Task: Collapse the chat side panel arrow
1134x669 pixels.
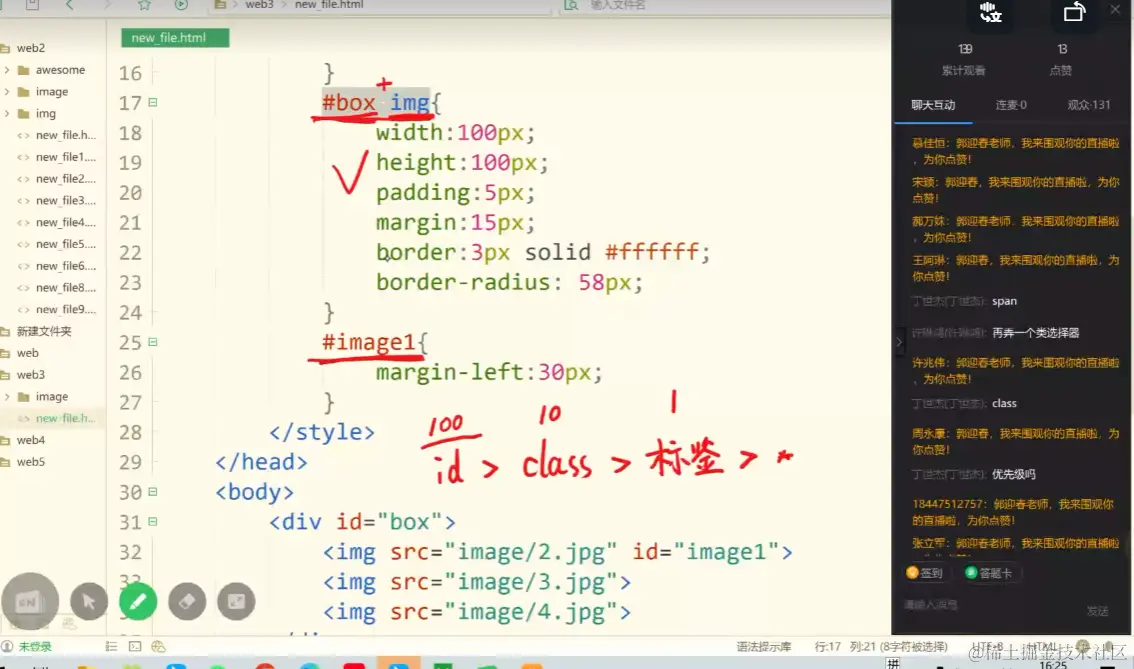Action: click(899, 341)
